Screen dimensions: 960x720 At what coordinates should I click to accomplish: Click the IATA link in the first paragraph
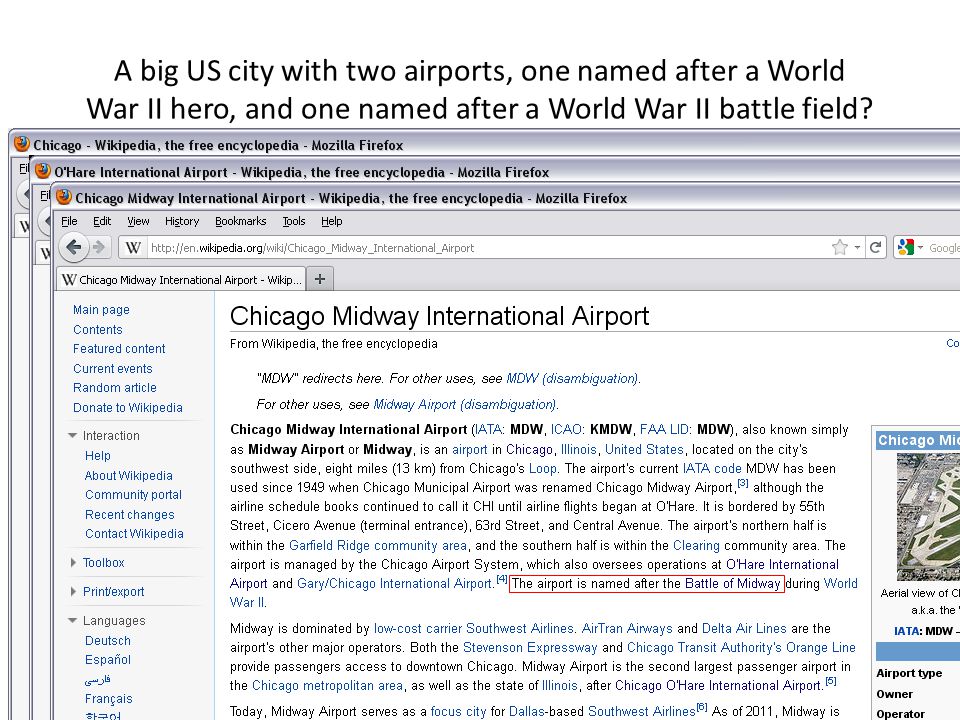488,429
